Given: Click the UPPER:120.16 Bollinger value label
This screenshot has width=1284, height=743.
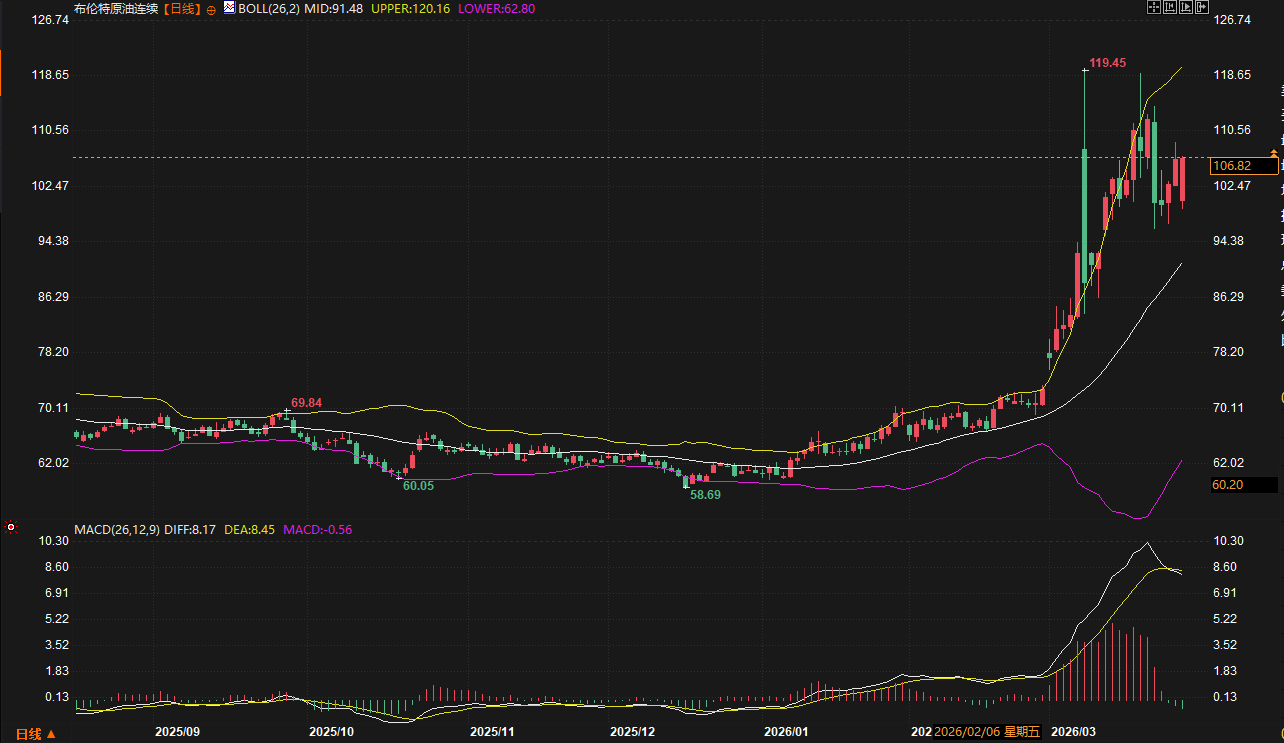Looking at the screenshot, I should coord(411,8).
